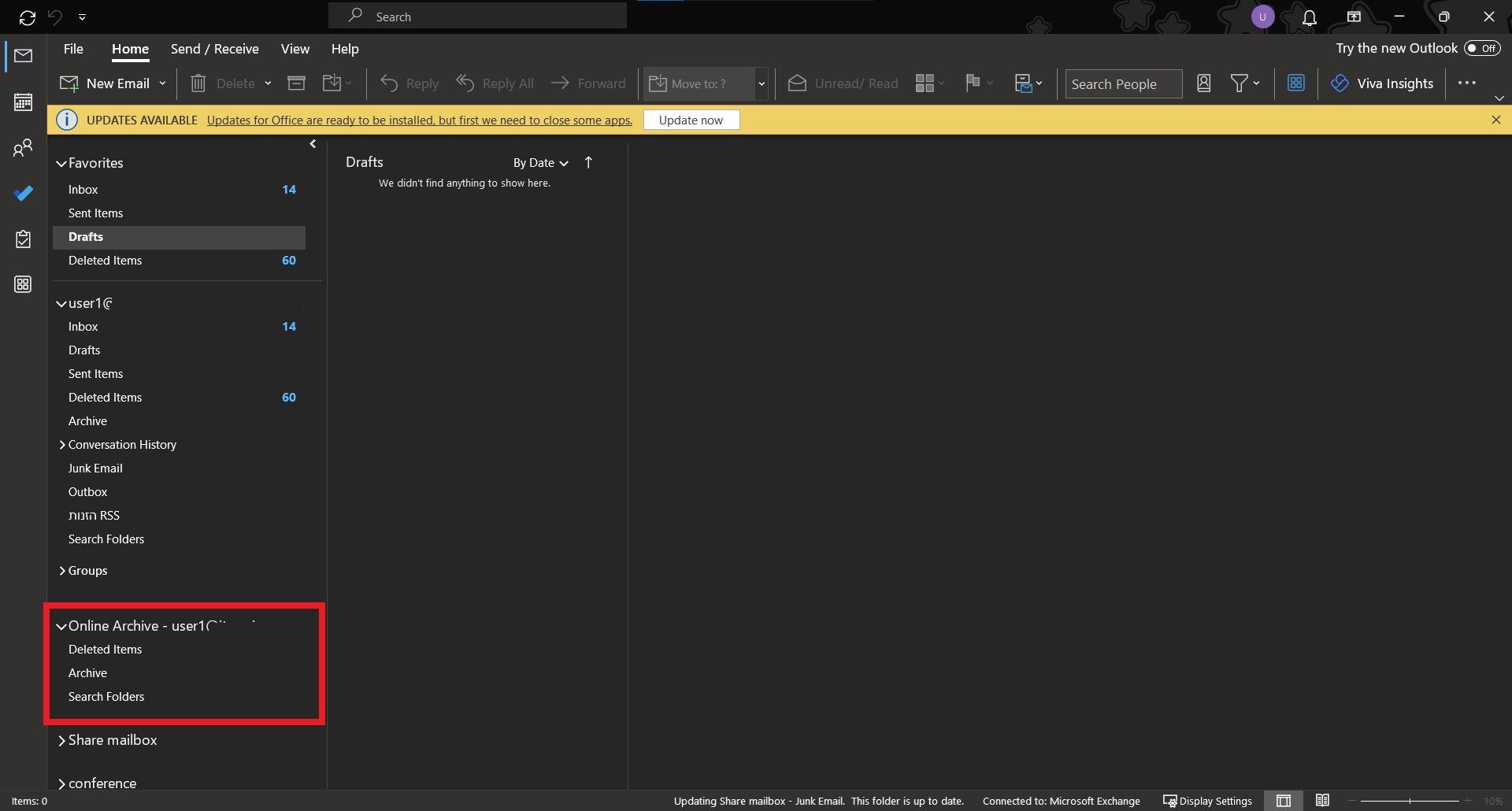The image size is (1512, 811).
Task: Collapse the user1@ mailbox tree
Action: pyautogui.click(x=61, y=304)
